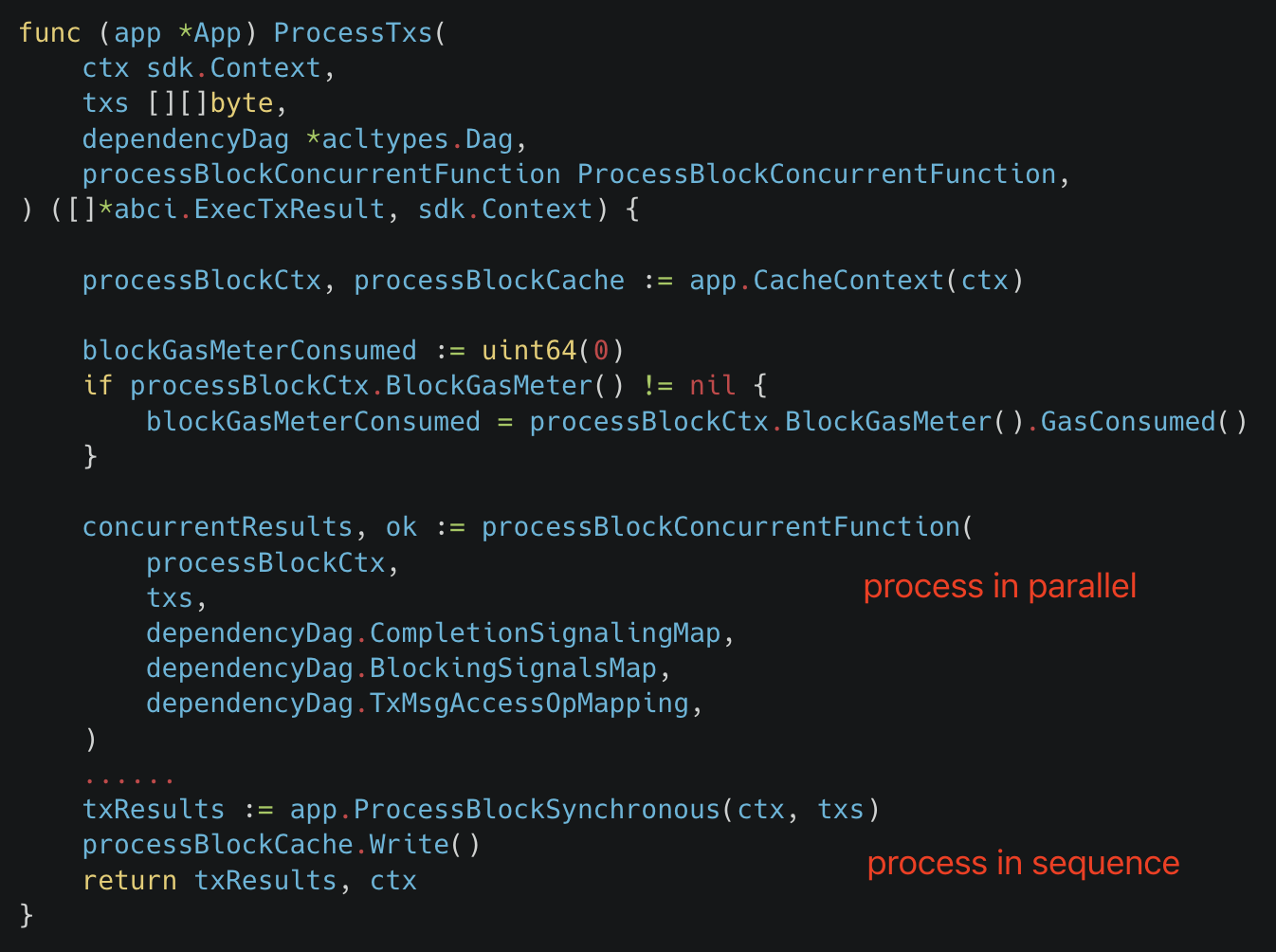Select the byte type keyword
The height and width of the screenshot is (952, 1276).
coord(242,103)
